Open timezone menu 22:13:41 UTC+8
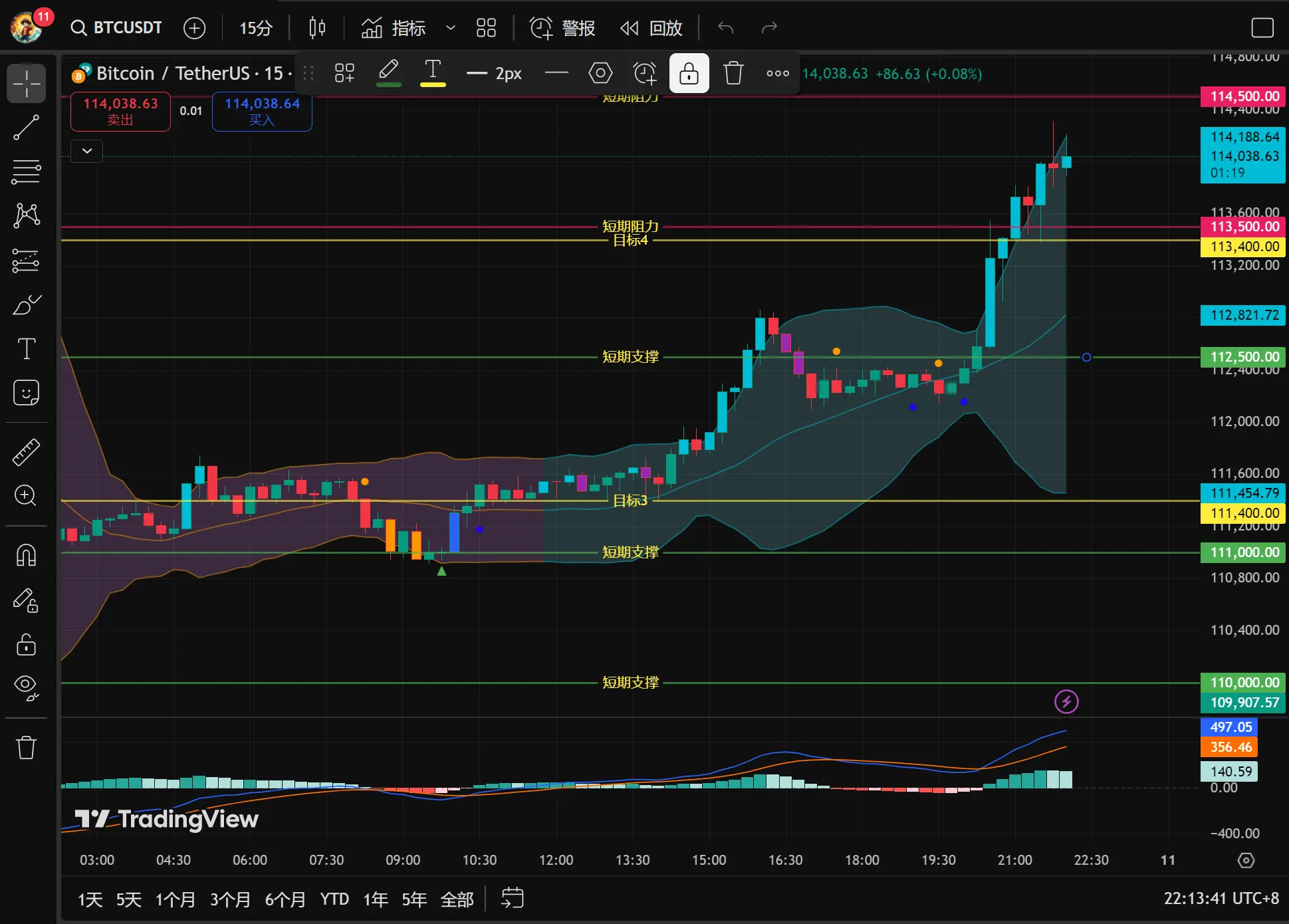The image size is (1289, 924). click(1221, 899)
